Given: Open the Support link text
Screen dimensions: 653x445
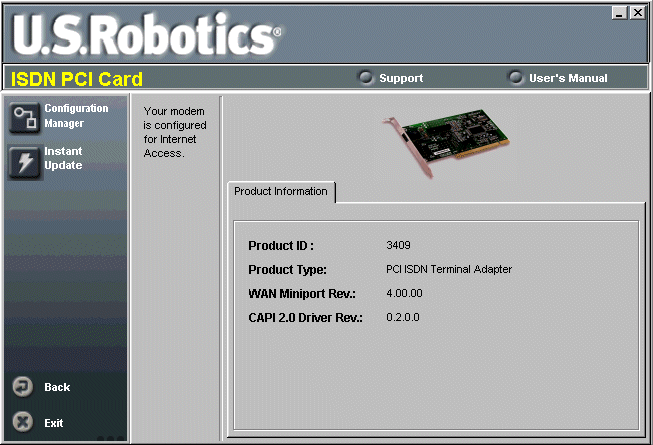Looking at the screenshot, I should click(400, 78).
